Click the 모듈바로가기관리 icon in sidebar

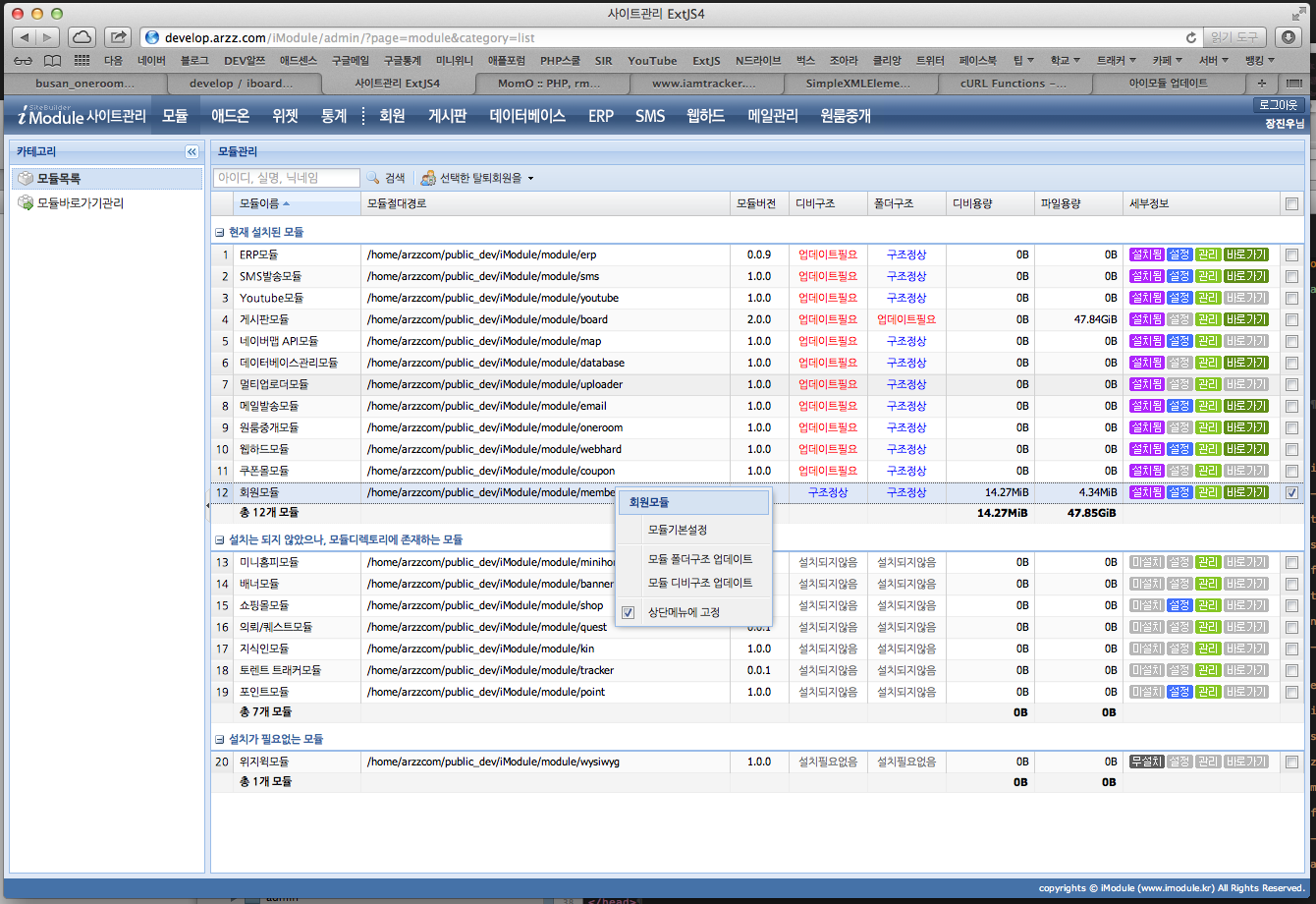(x=26, y=203)
